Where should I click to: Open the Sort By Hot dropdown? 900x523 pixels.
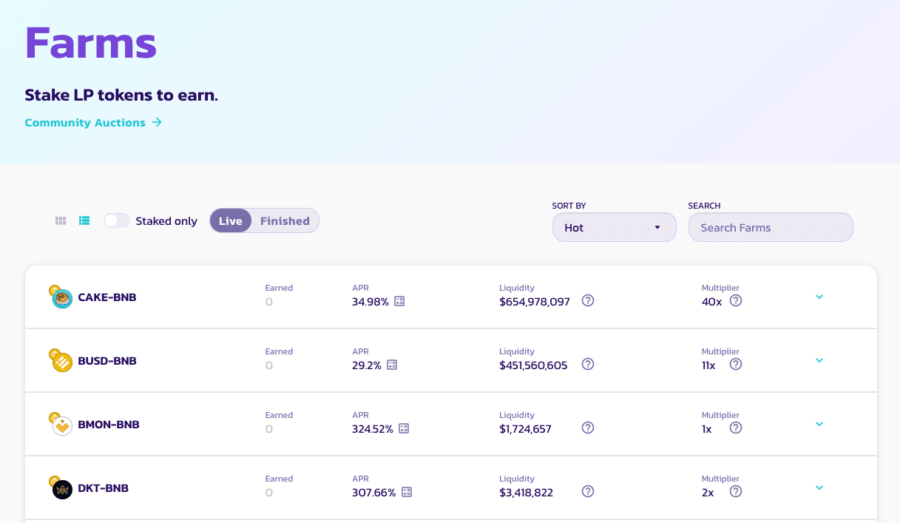tap(614, 227)
